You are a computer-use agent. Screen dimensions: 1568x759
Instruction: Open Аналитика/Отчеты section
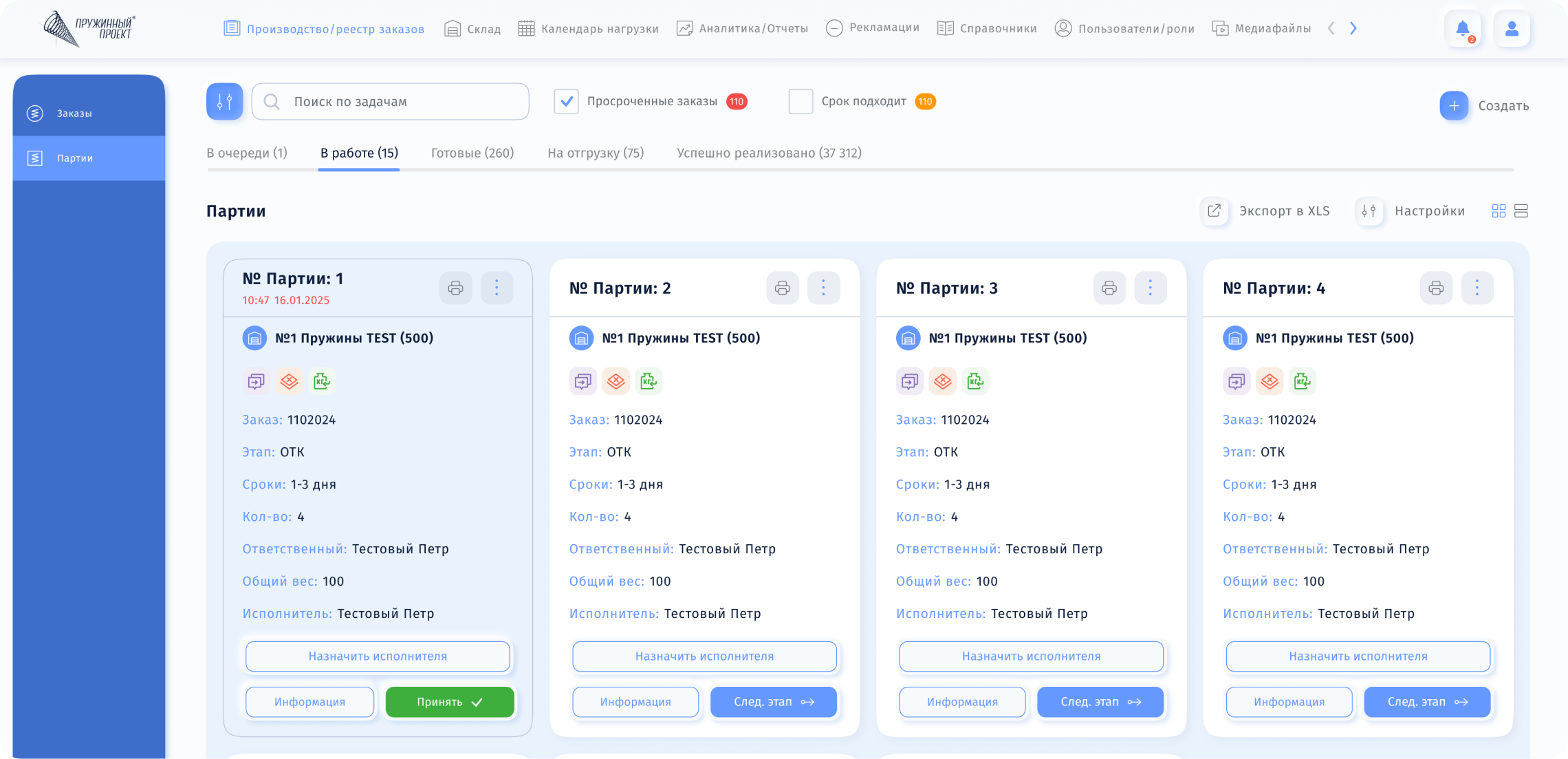[742, 29]
